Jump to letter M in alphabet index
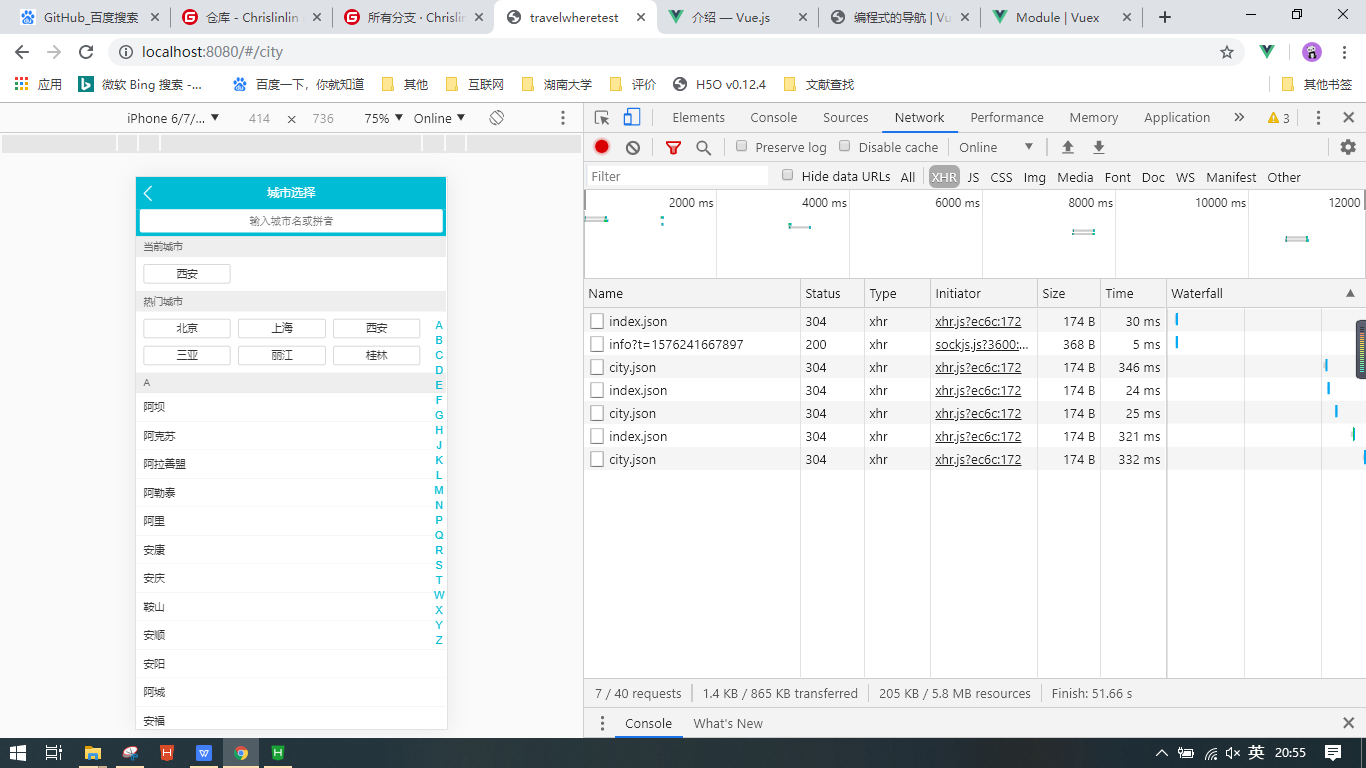This screenshot has height=768, width=1366. point(439,490)
